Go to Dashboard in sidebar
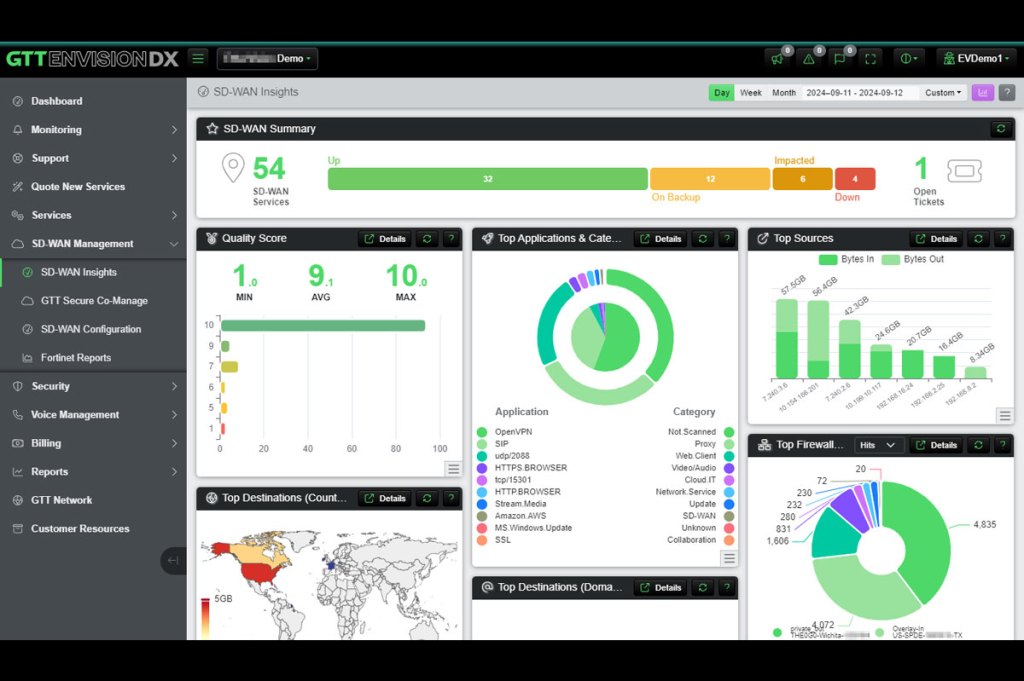Screen dimensions: 1024x681 click(x=93, y=101)
